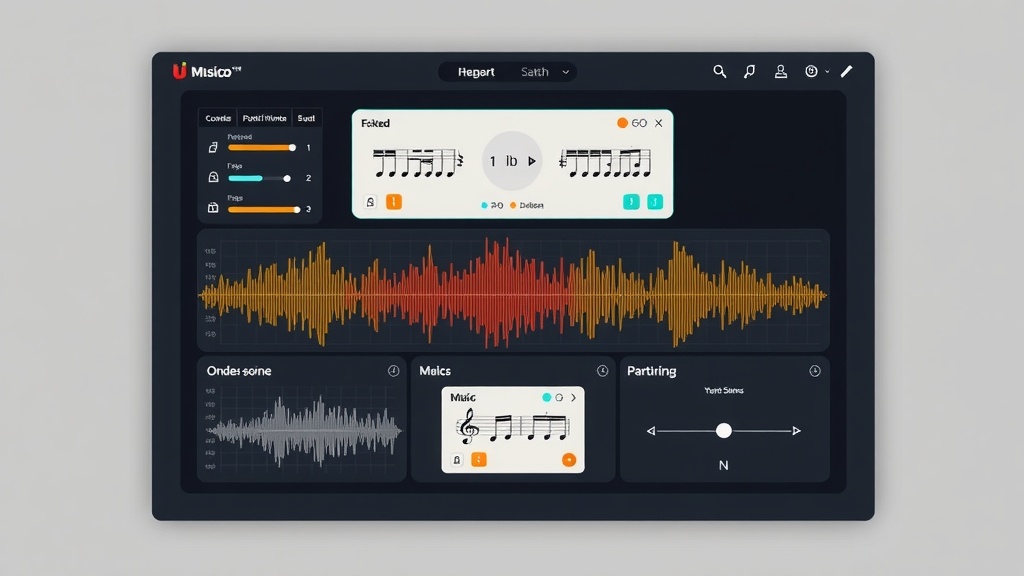This screenshot has height=576, width=1024.
Task: Click the search magnifier icon in the header
Action: 719,71
